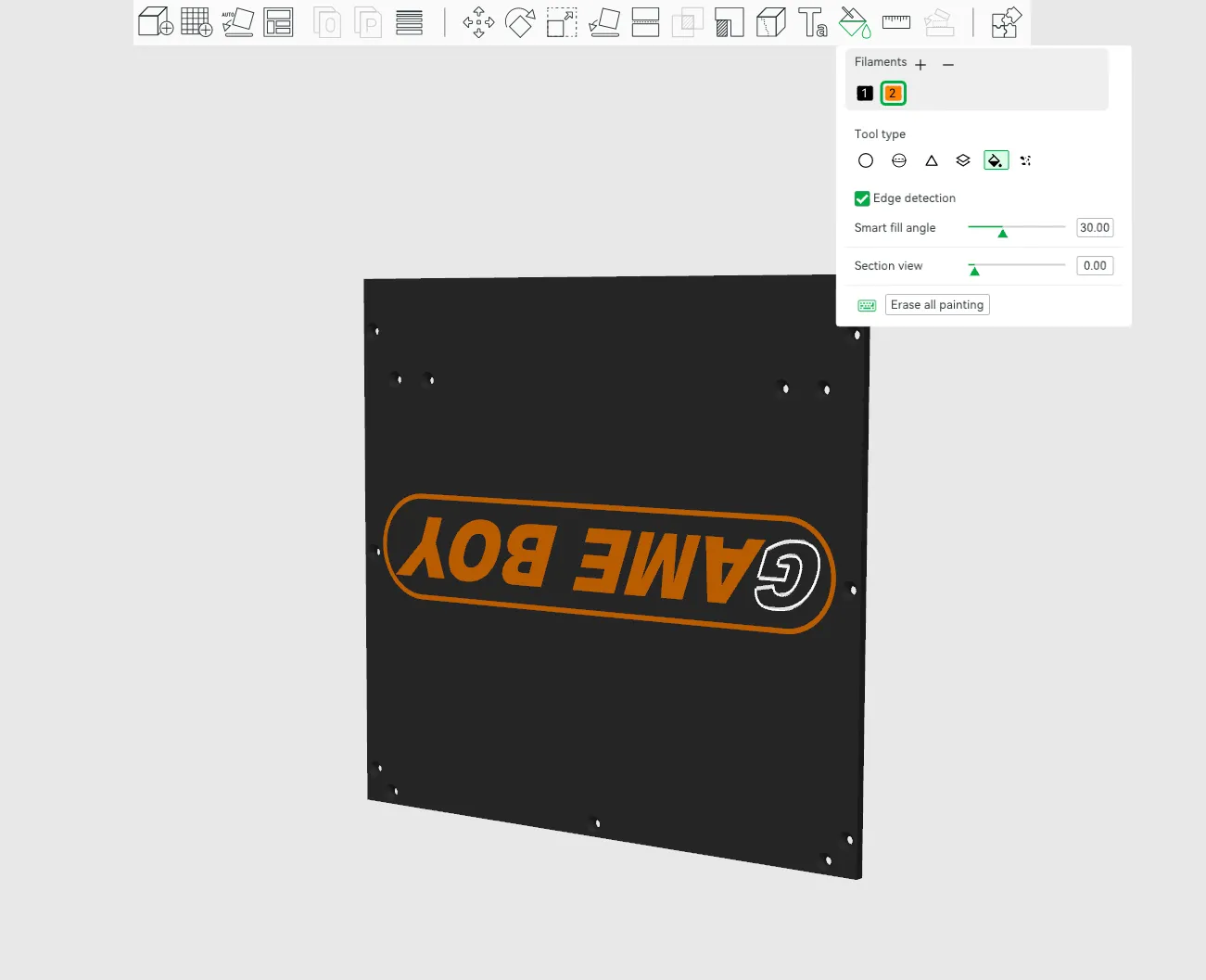1206x980 pixels.
Task: Open the Support painting tool
Action: click(729, 21)
